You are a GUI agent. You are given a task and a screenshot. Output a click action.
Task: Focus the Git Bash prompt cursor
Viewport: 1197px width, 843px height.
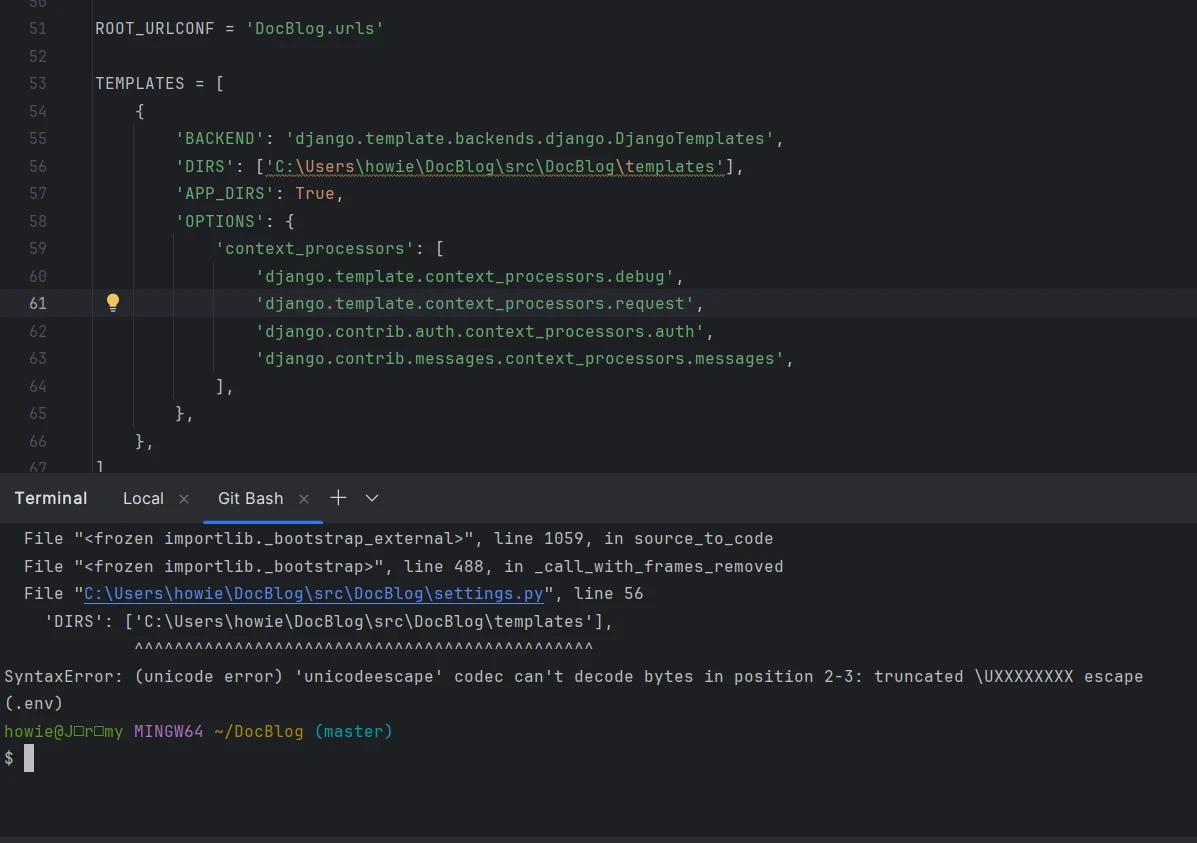[29, 759]
